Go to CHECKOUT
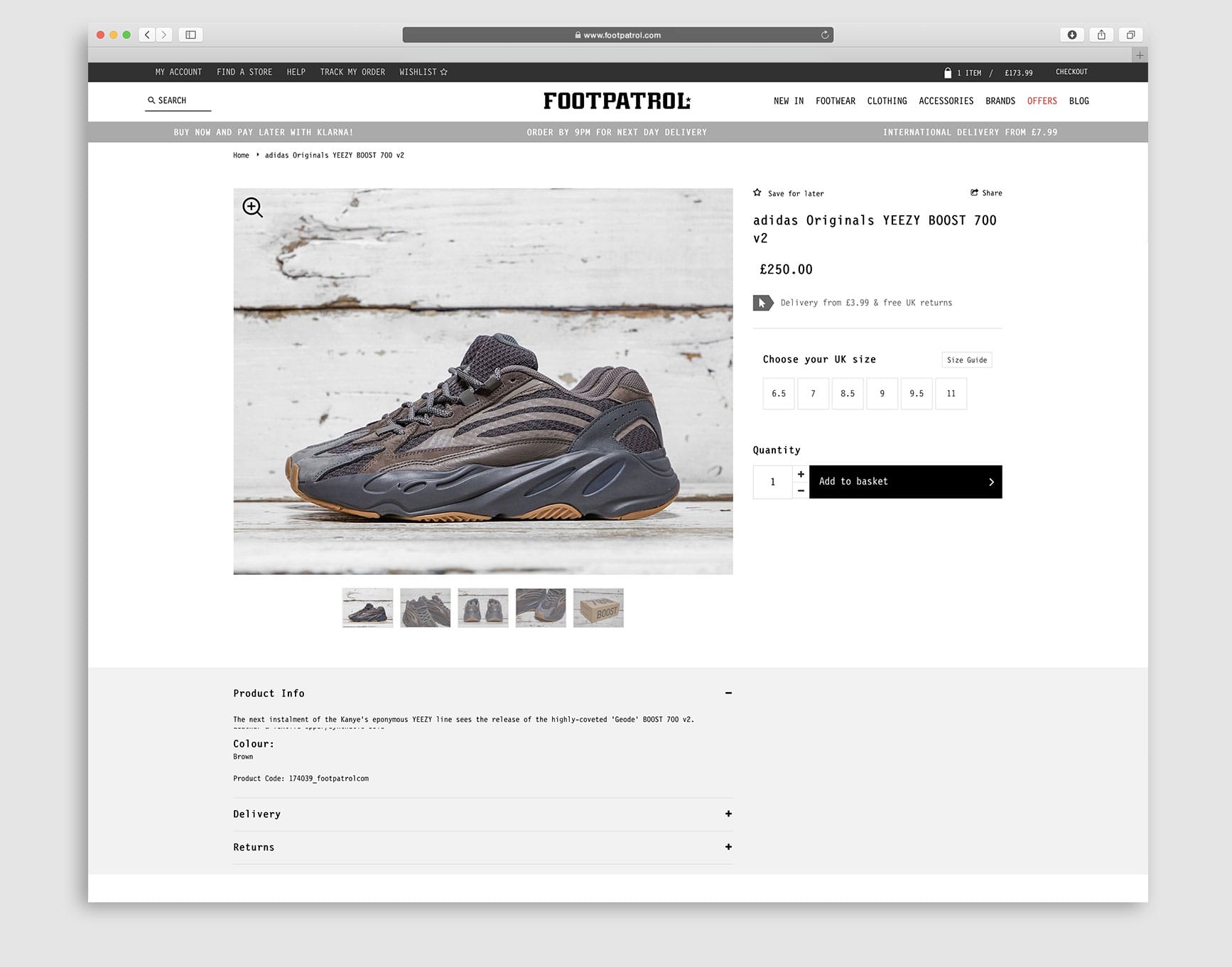The height and width of the screenshot is (967, 1232). tap(1071, 72)
